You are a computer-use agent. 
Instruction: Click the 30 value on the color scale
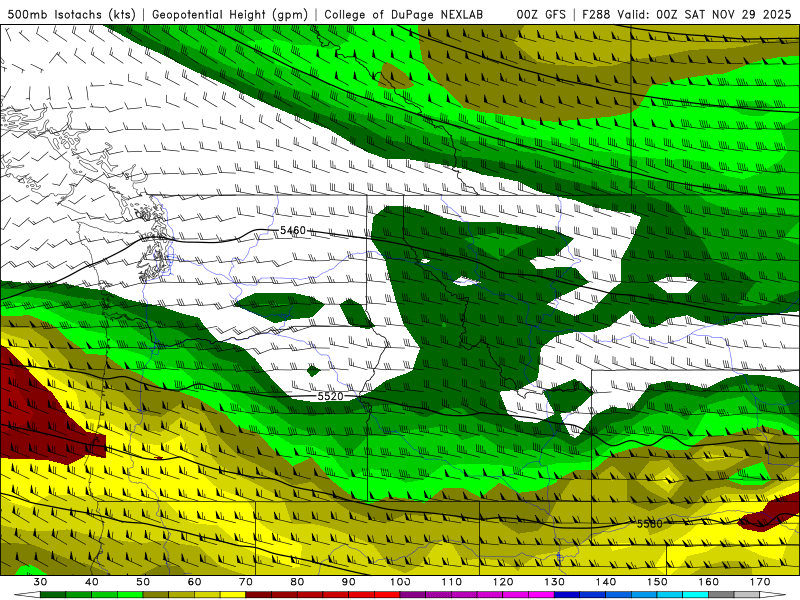(x=40, y=582)
